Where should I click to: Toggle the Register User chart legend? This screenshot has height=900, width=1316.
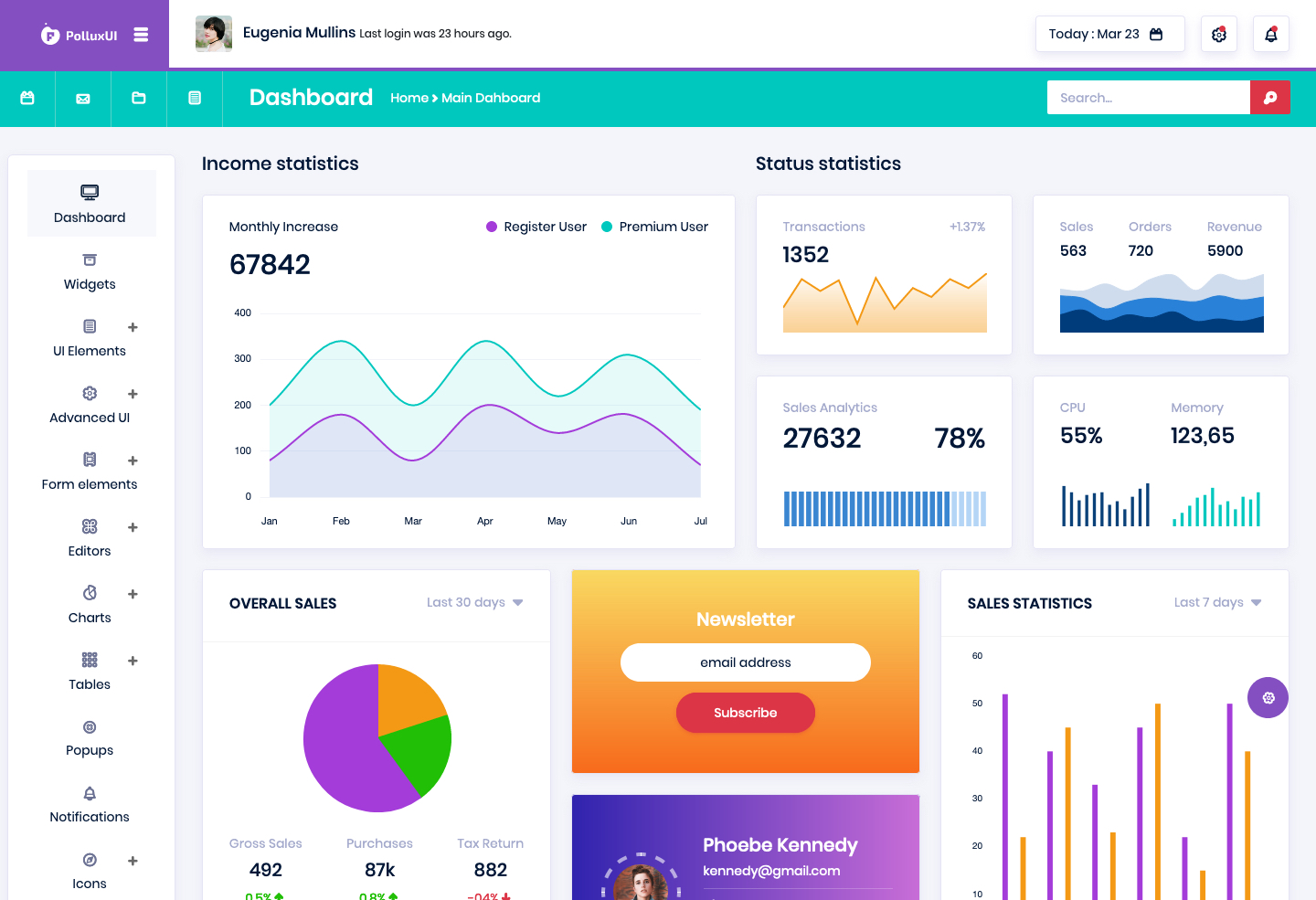tap(536, 227)
